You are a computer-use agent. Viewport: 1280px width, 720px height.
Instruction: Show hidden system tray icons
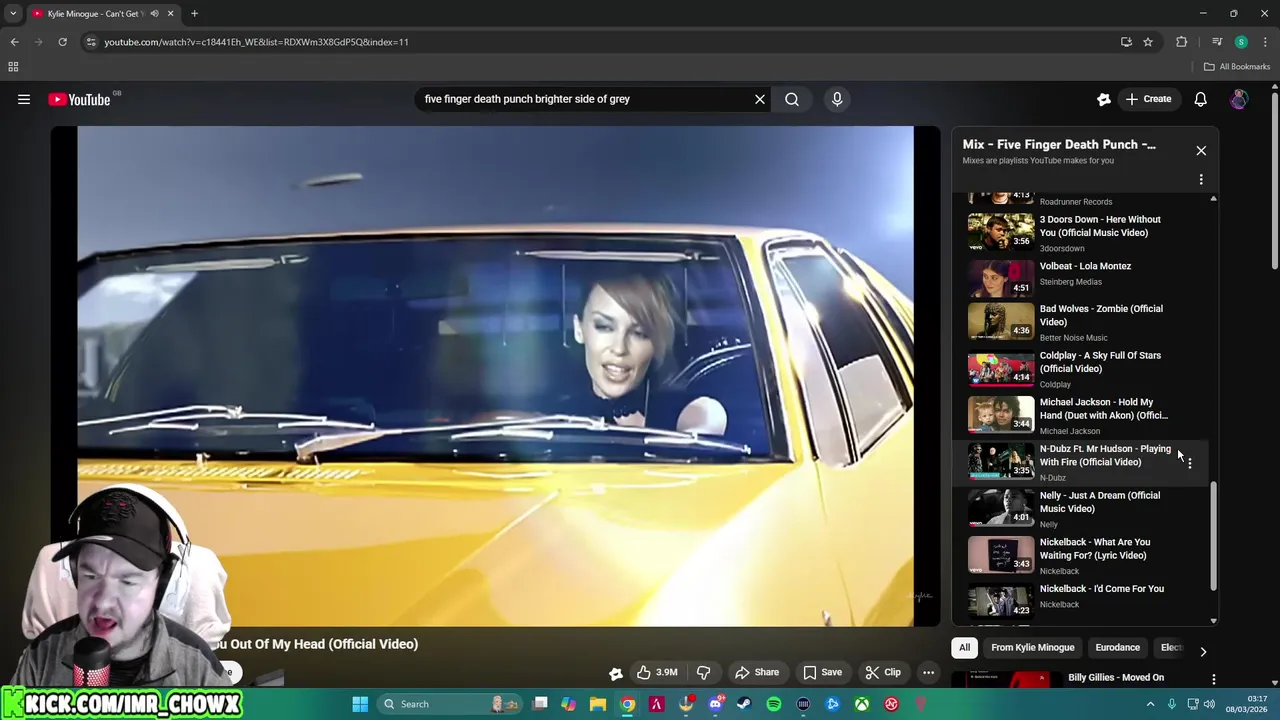coord(1150,704)
